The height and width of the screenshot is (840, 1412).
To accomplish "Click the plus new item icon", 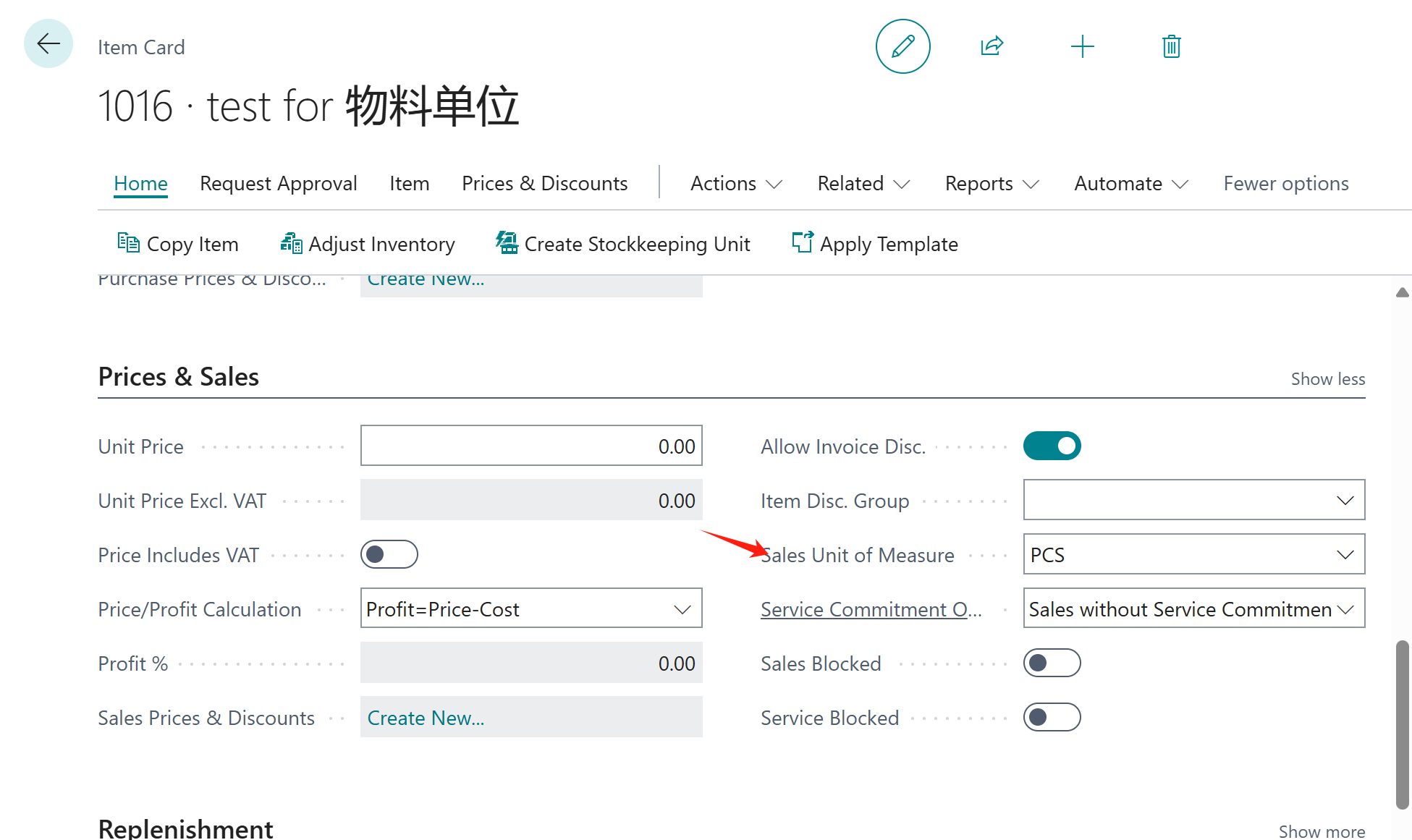I will (1082, 46).
